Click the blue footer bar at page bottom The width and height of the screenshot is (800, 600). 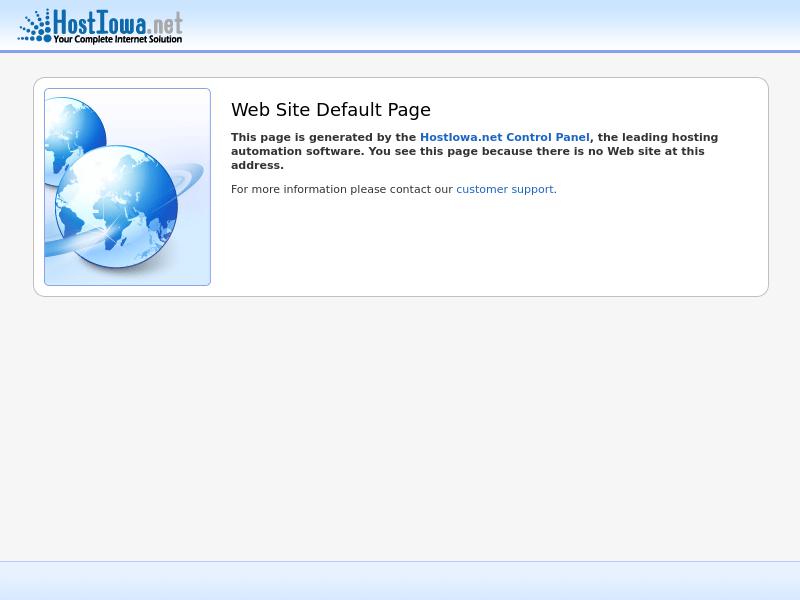(x=400, y=581)
